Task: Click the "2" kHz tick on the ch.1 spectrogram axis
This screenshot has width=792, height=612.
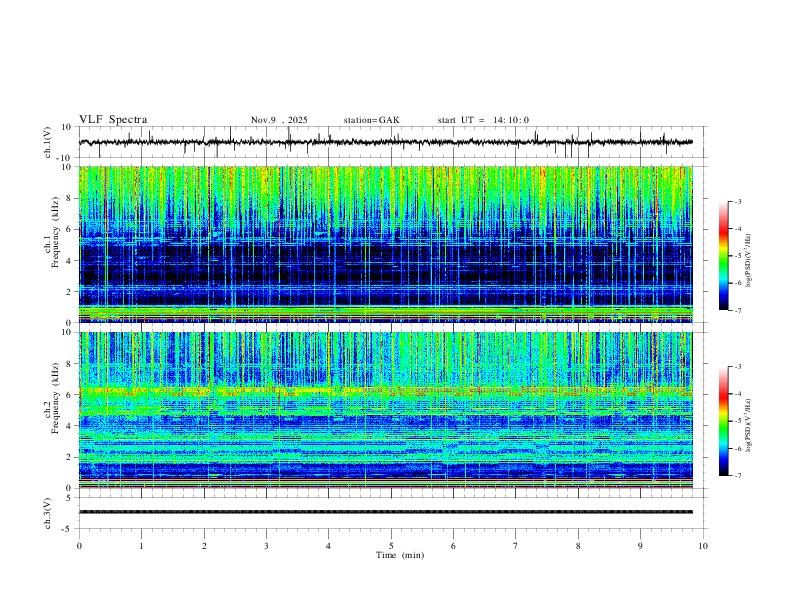Action: click(69, 291)
